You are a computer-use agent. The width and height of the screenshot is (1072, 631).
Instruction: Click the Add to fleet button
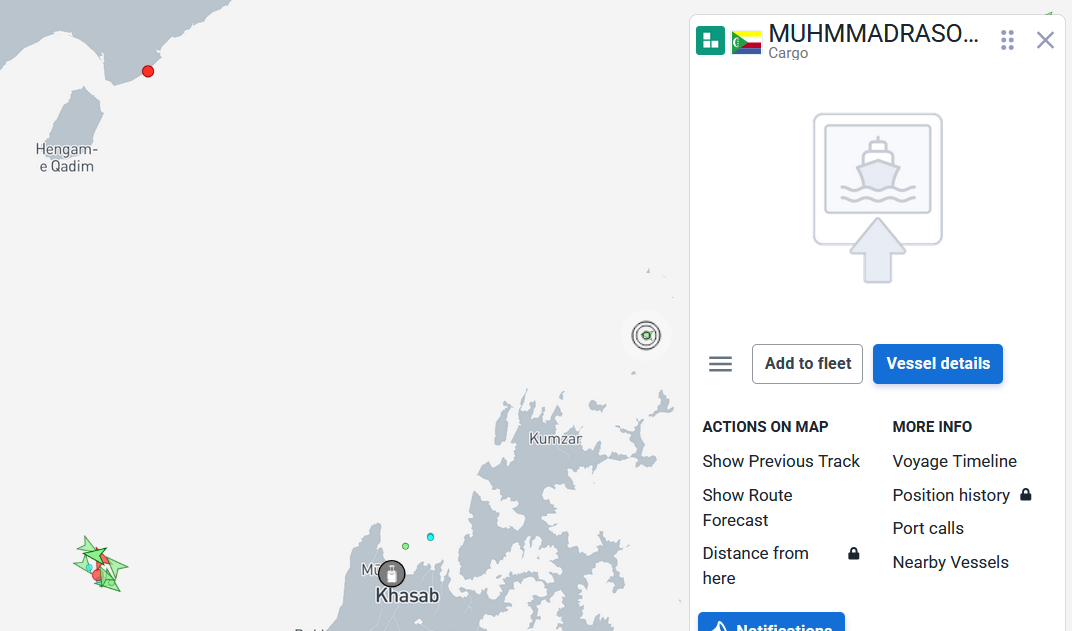tap(807, 364)
